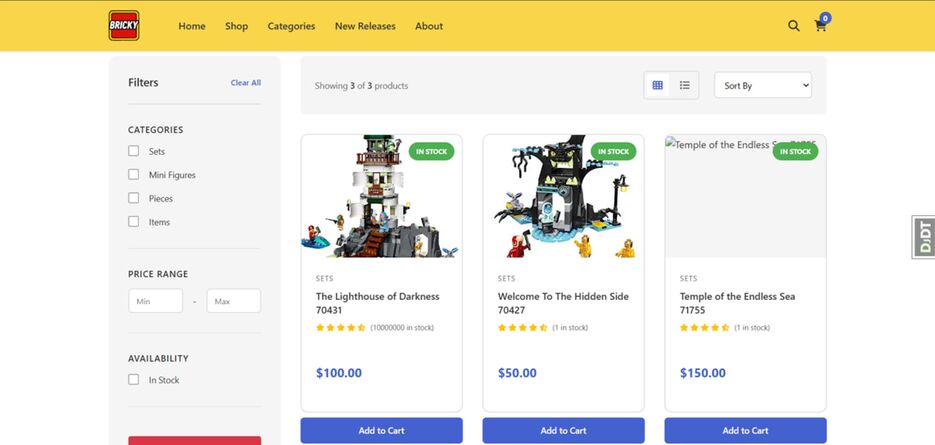The height and width of the screenshot is (445, 935).
Task: Click Lighthouse of Darkness star rating
Action: click(340, 328)
